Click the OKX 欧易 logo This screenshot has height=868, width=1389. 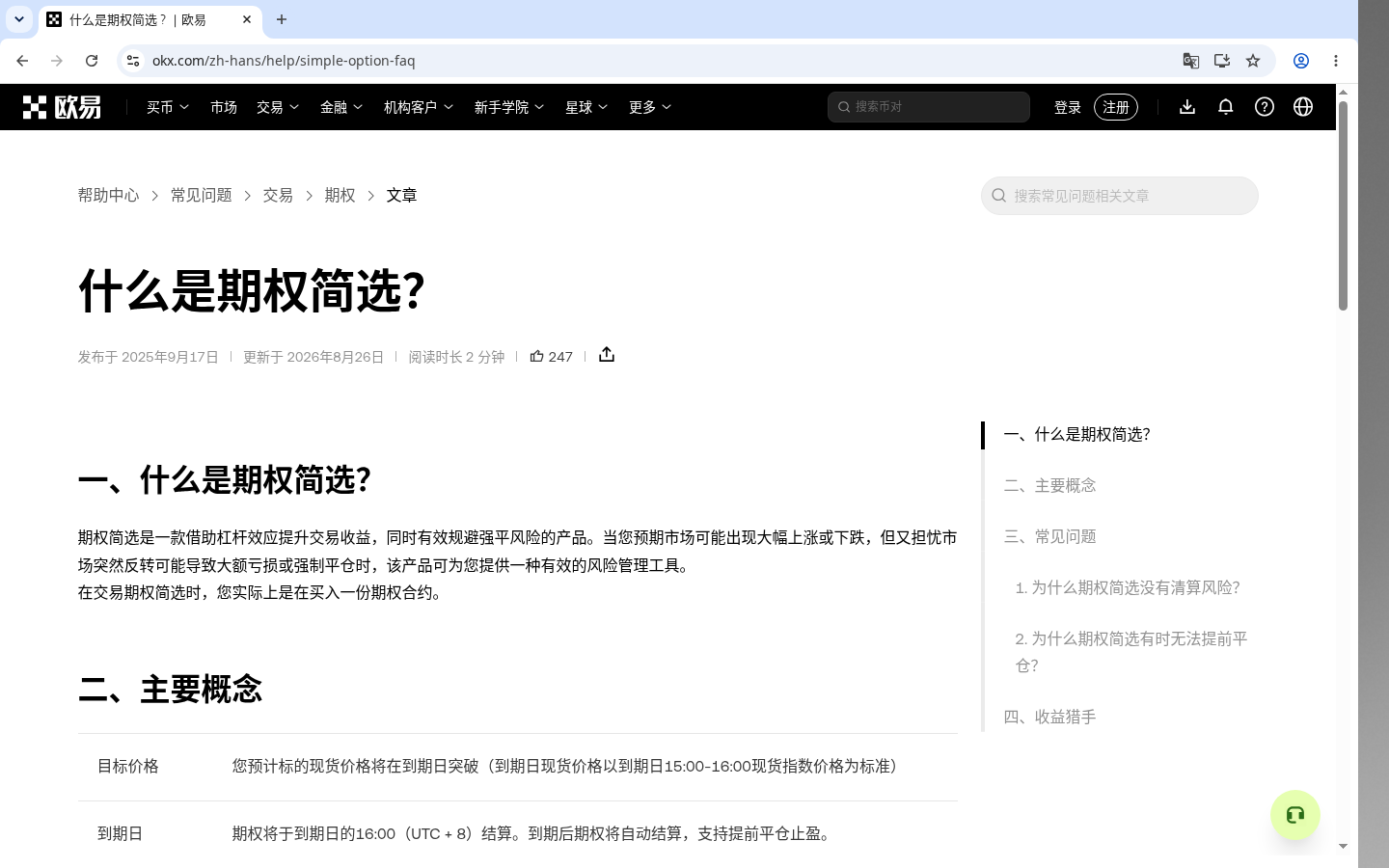coord(62,107)
